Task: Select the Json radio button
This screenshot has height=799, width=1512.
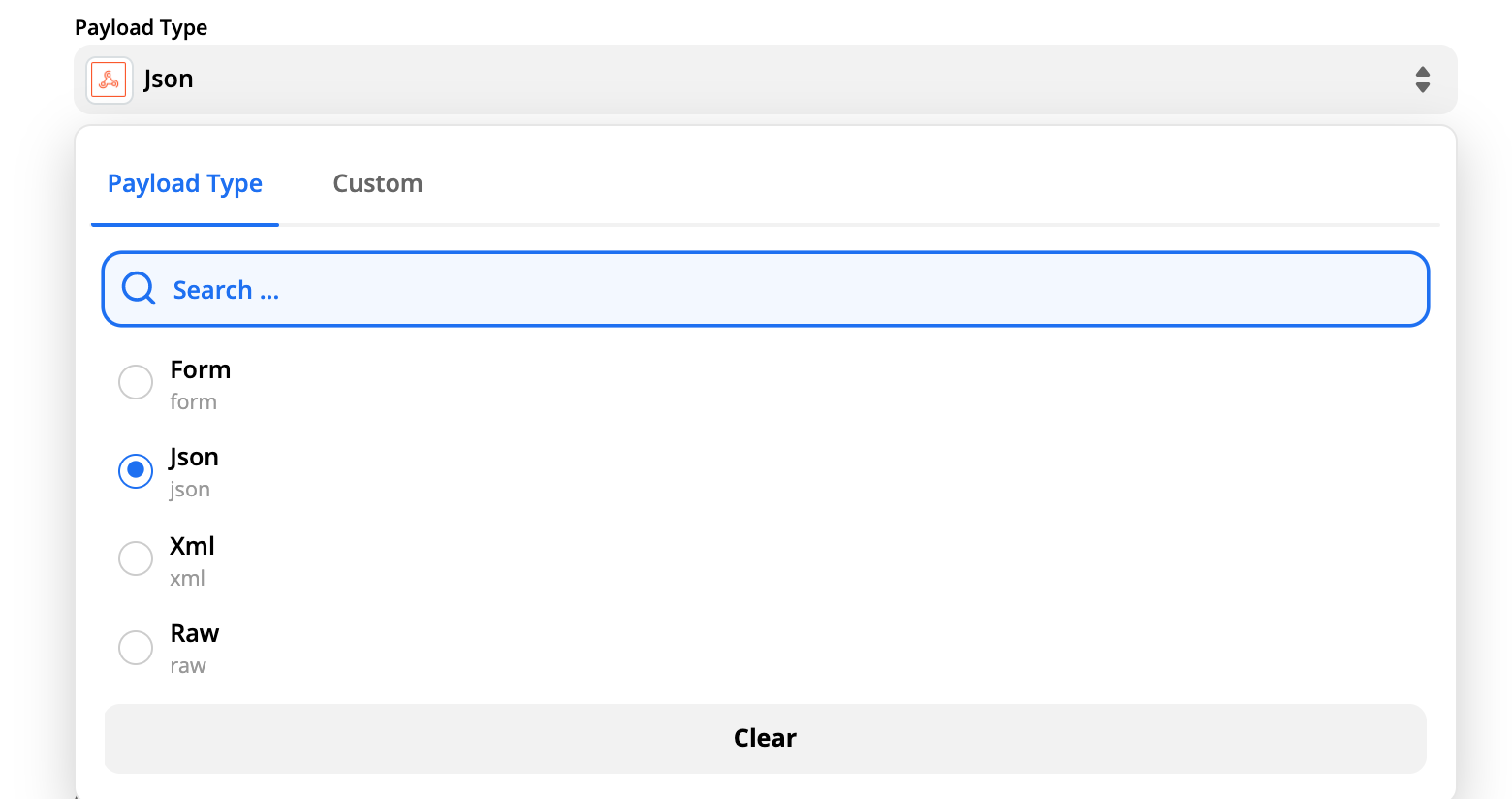Action: 136,470
